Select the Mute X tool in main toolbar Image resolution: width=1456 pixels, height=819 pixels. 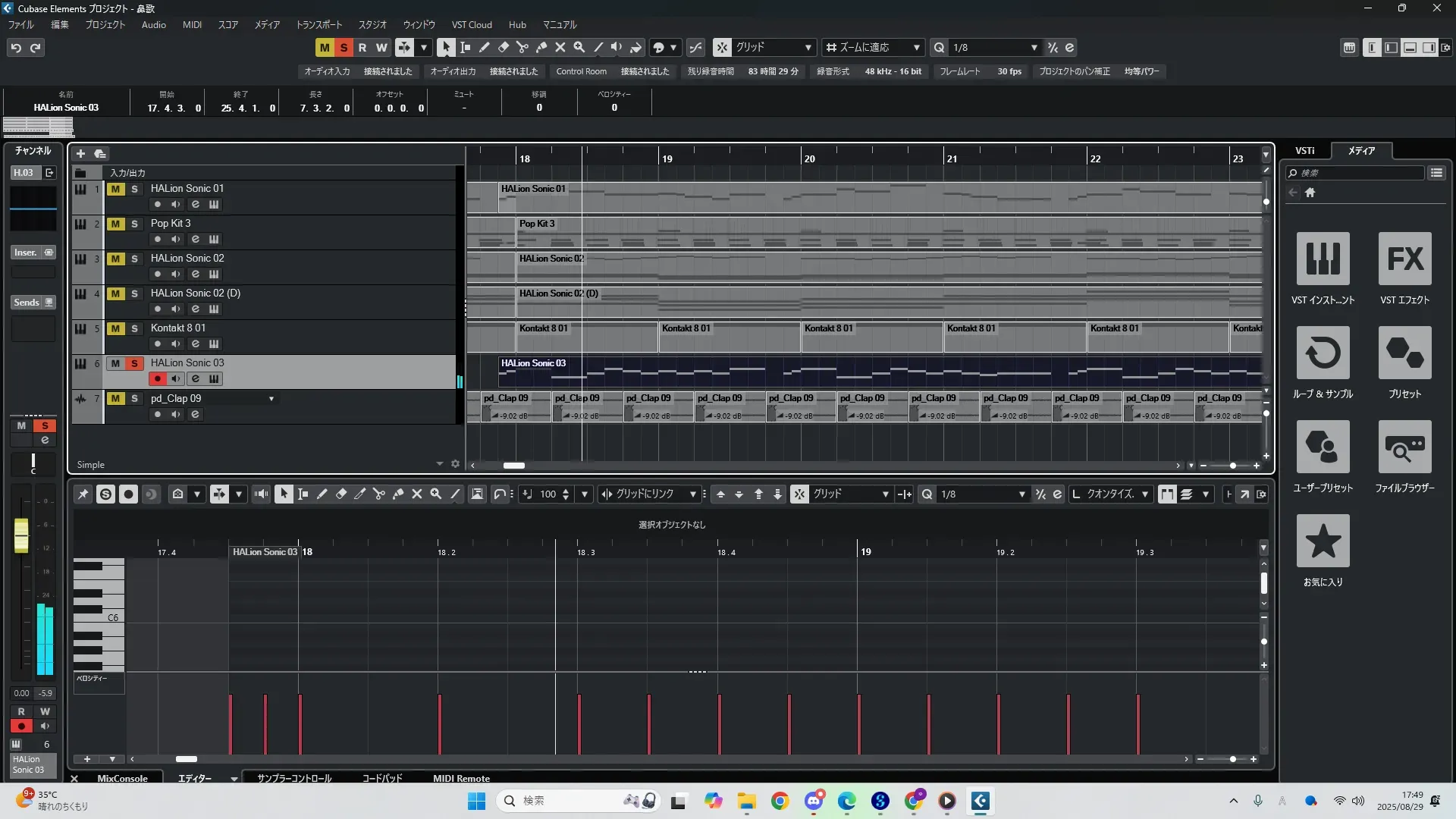560,47
